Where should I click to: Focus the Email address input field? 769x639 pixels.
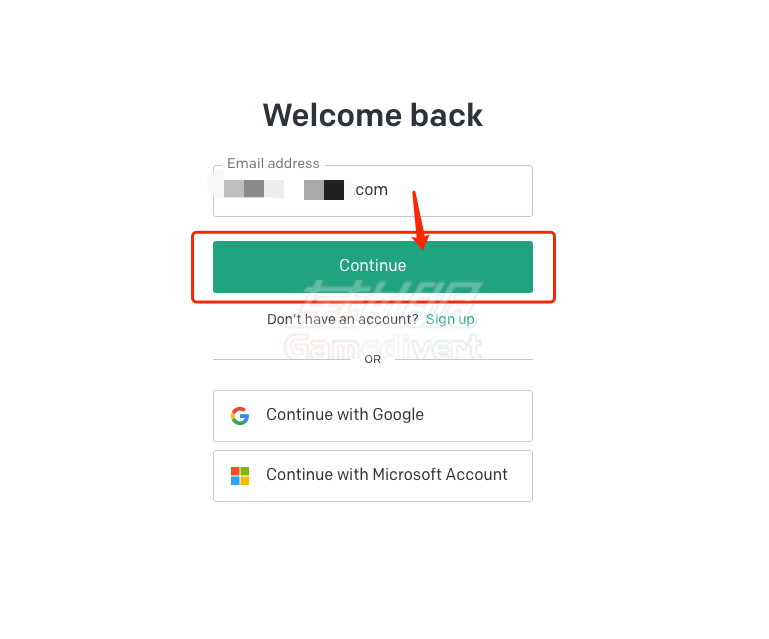pyautogui.click(x=373, y=191)
